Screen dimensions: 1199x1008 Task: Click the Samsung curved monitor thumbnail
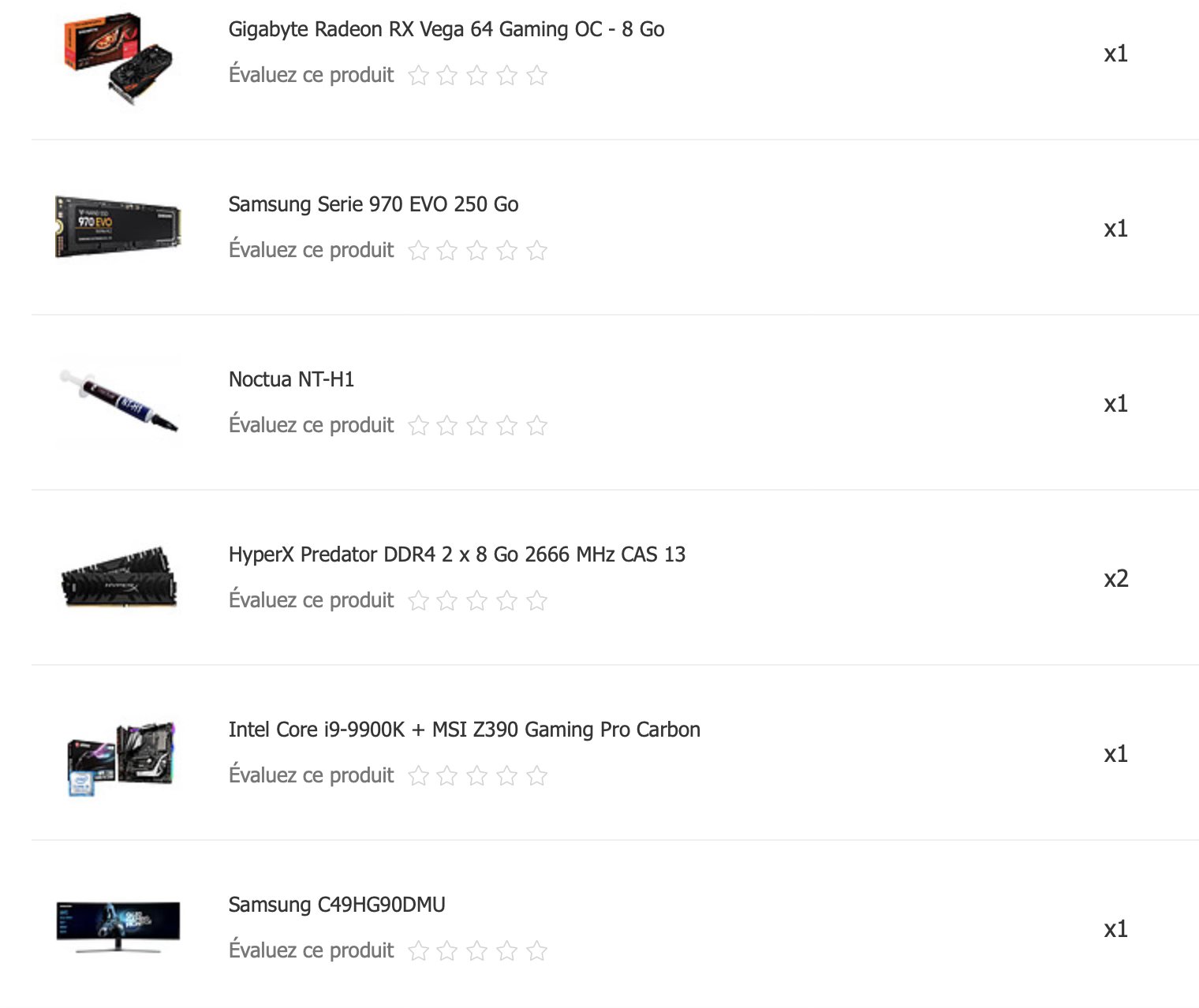(118, 927)
